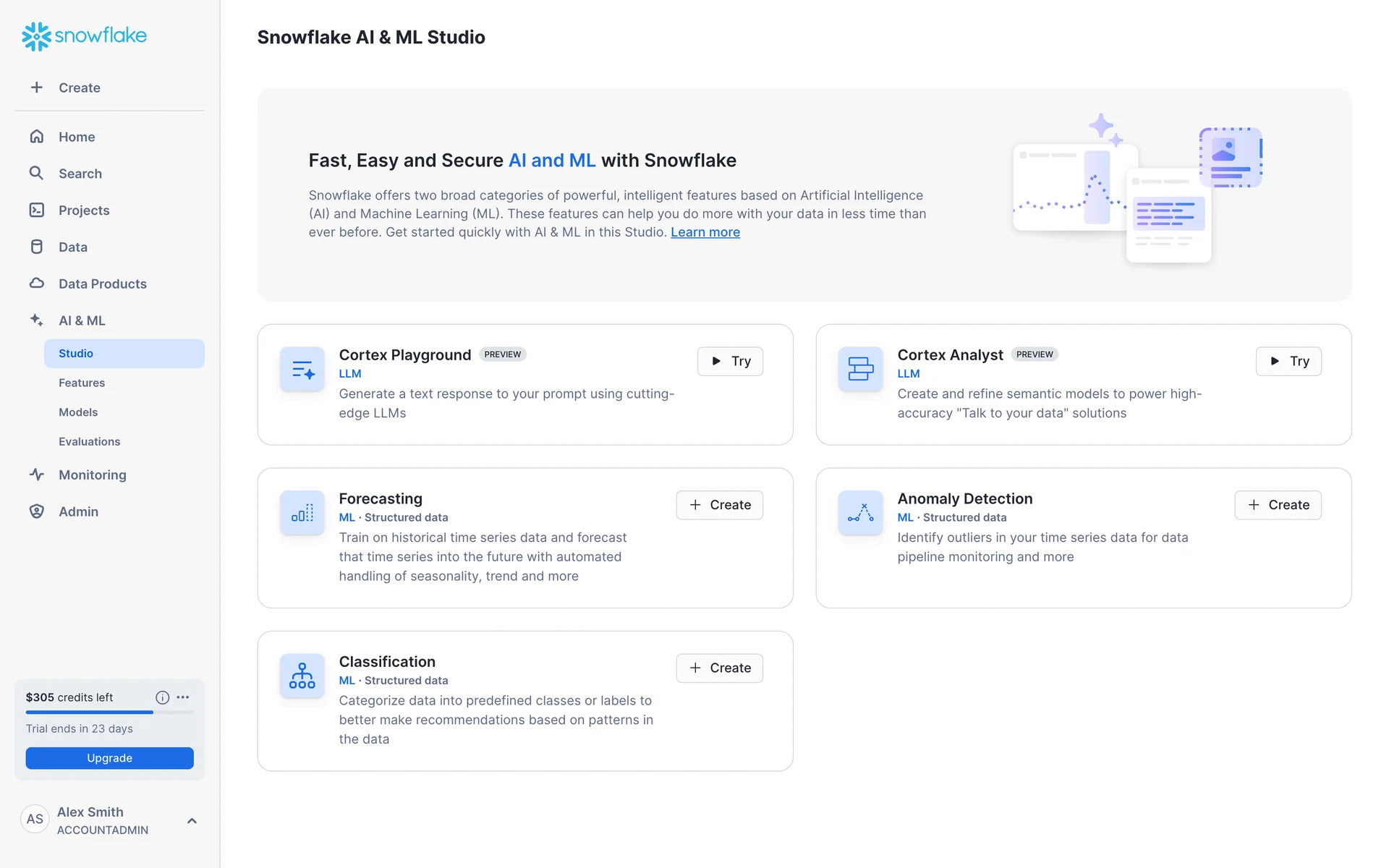Click the AI & ML banner illustration
Image resolution: width=1389 pixels, height=868 pixels.
point(1136,190)
